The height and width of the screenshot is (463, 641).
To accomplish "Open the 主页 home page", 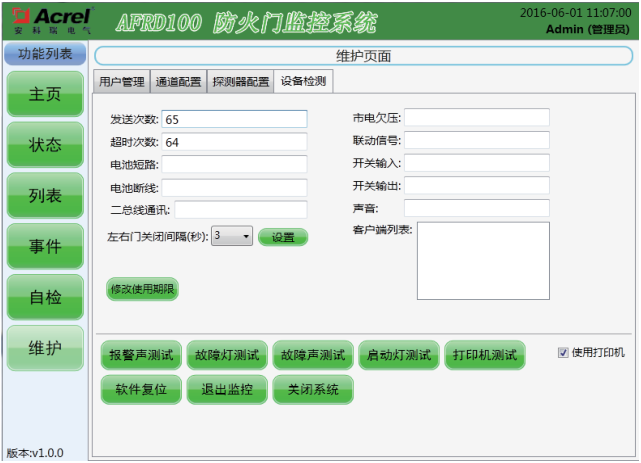I will click(44, 94).
